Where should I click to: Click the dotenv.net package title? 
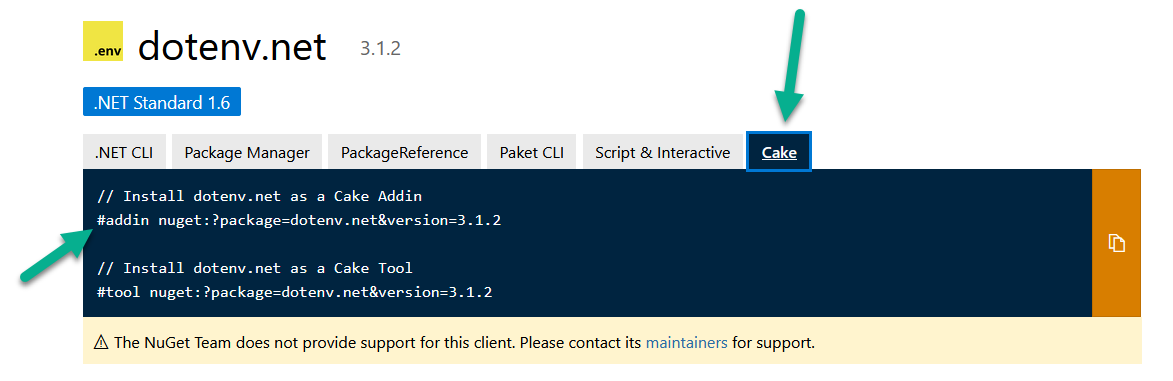pyautogui.click(x=233, y=46)
